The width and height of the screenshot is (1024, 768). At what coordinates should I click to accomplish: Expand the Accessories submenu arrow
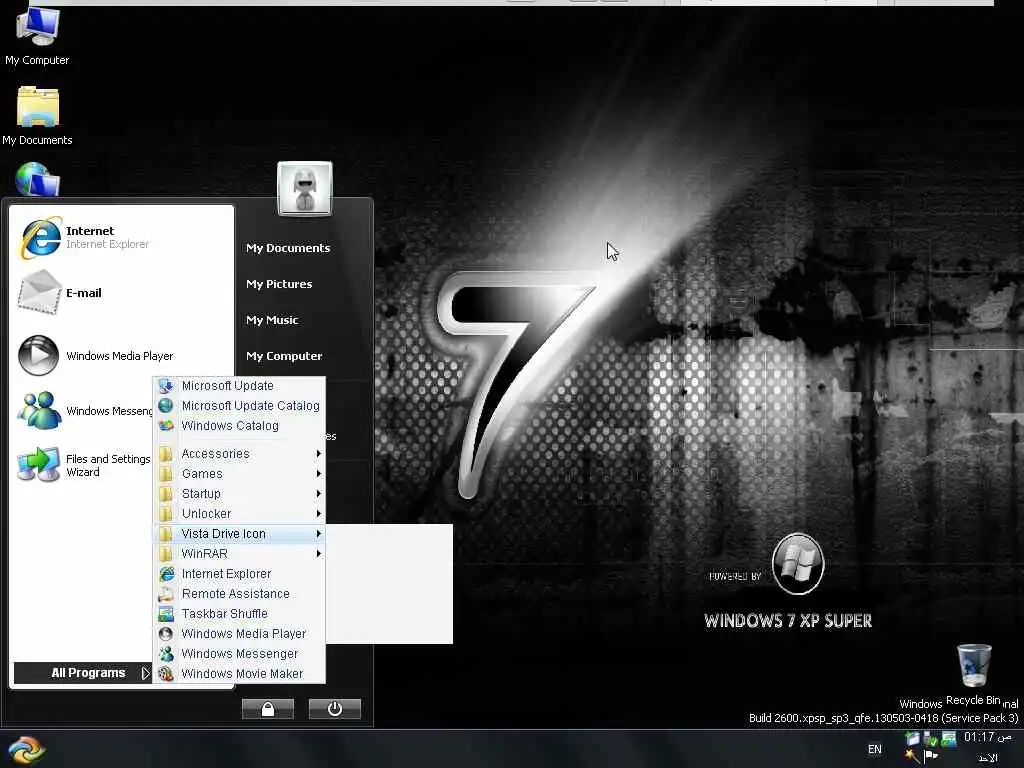click(318, 454)
